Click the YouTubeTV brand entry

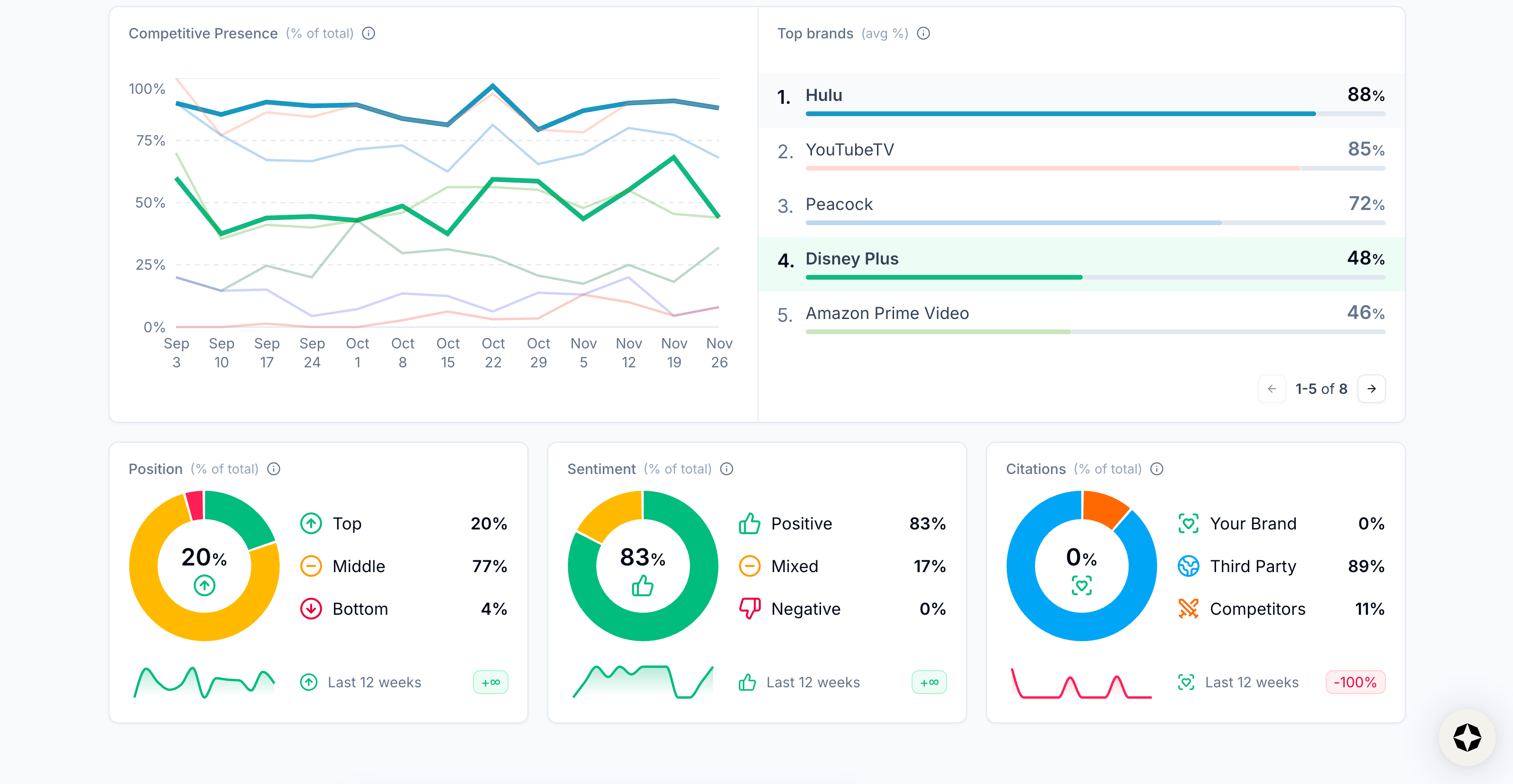click(x=849, y=150)
